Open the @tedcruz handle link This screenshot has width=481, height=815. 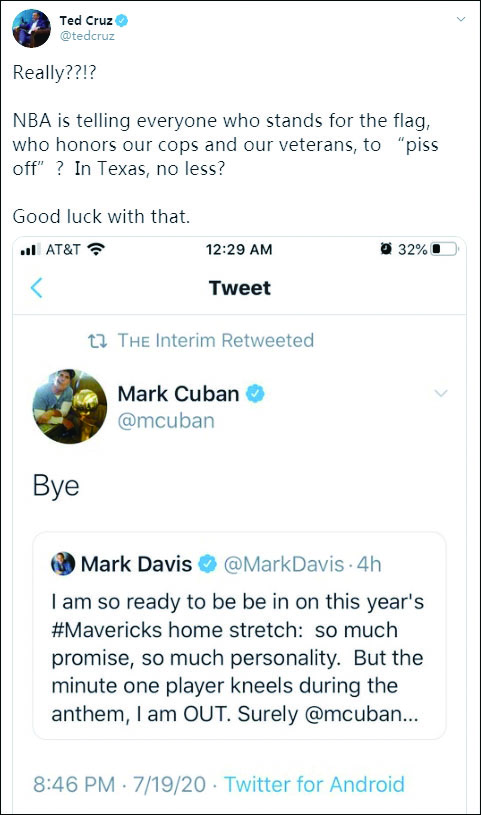(87, 36)
